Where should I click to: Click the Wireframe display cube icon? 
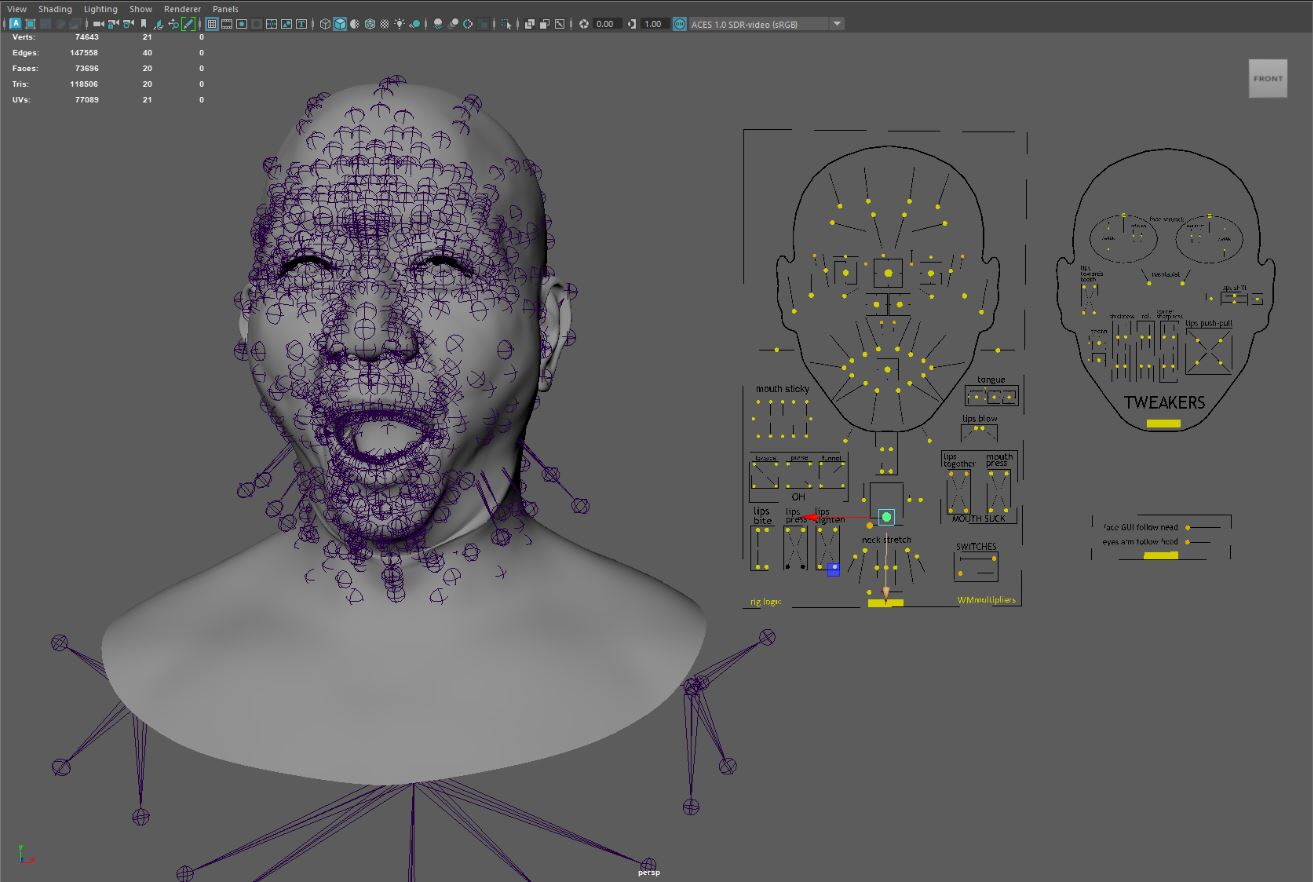(x=325, y=24)
